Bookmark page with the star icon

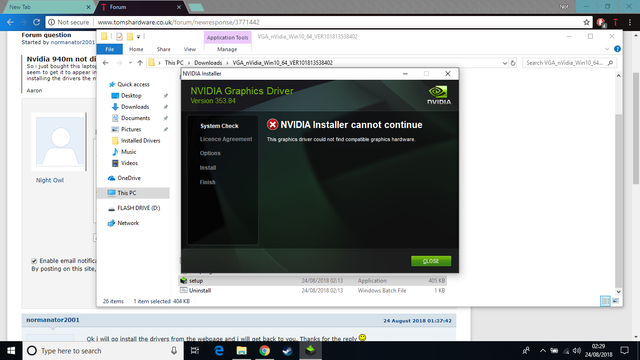pyautogui.click(x=586, y=22)
